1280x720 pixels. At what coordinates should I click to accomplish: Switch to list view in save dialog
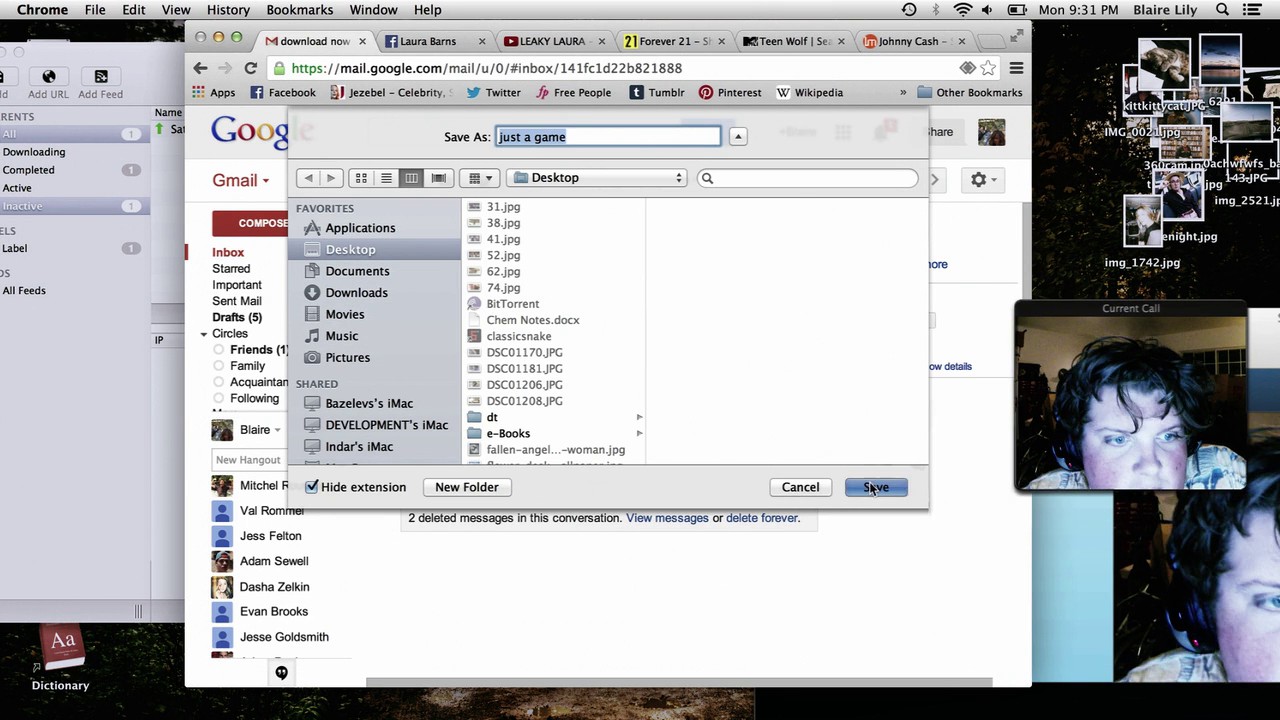[x=386, y=178]
